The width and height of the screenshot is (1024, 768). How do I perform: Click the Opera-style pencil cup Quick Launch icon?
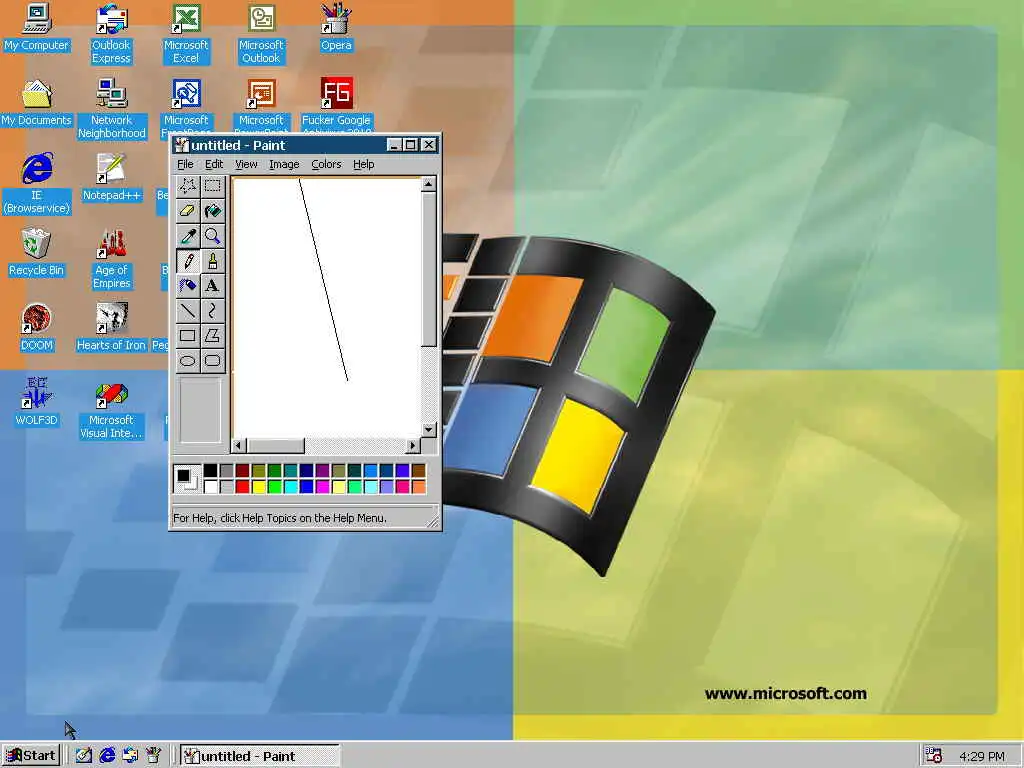pyautogui.click(x=153, y=756)
